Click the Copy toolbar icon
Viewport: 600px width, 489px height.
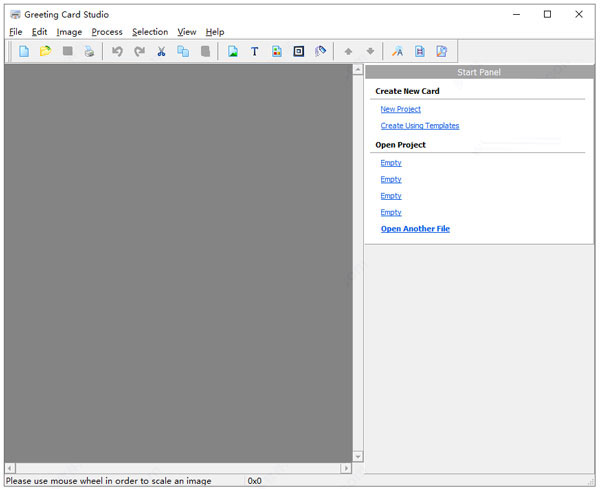[183, 51]
